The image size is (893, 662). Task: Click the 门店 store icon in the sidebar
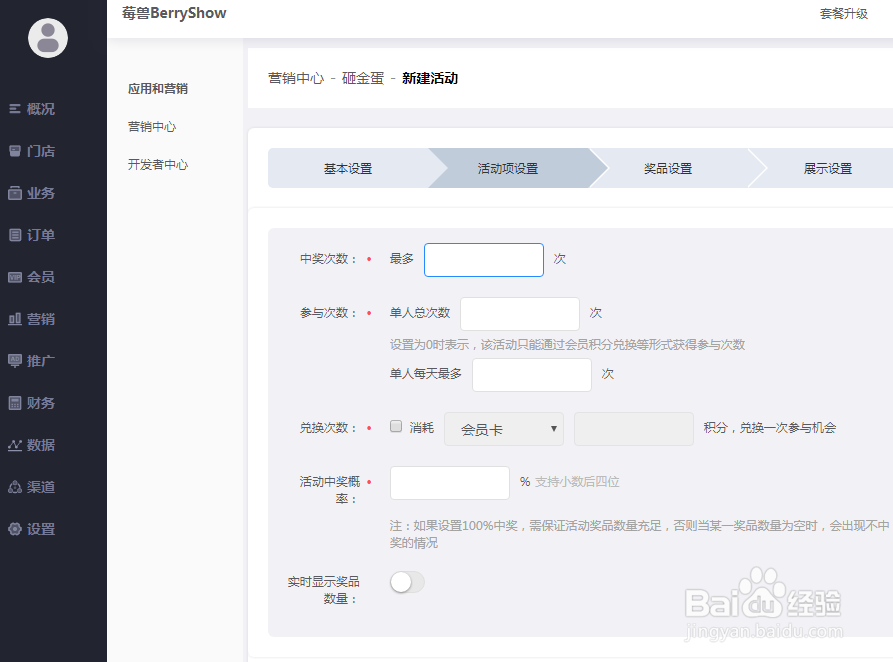15,151
